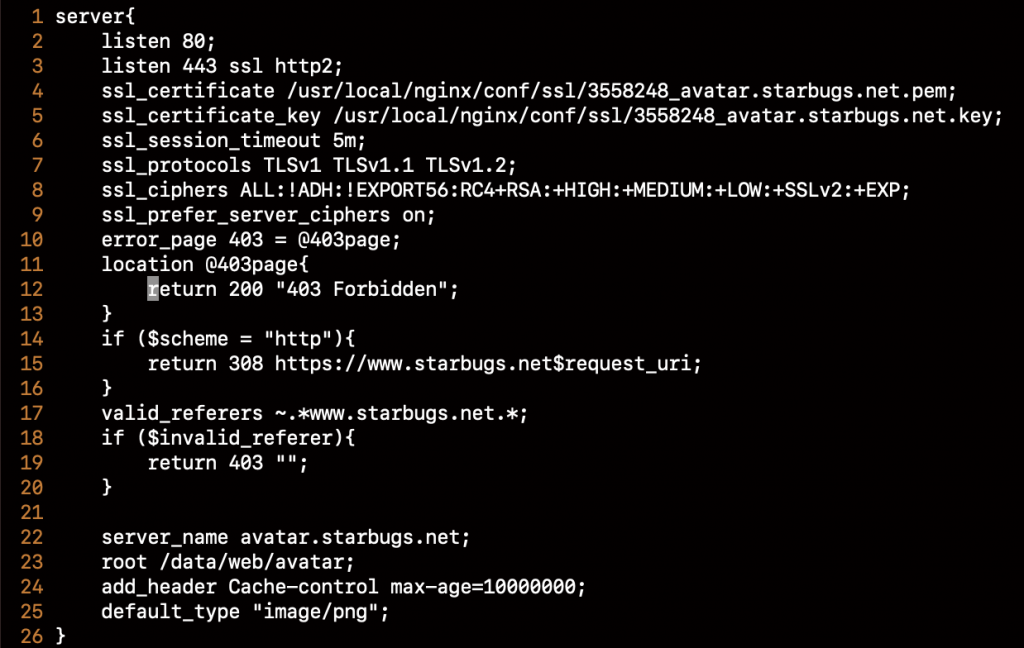
Task: Click the ssl_ciphers ALL:!ADH string
Action: click(575, 190)
